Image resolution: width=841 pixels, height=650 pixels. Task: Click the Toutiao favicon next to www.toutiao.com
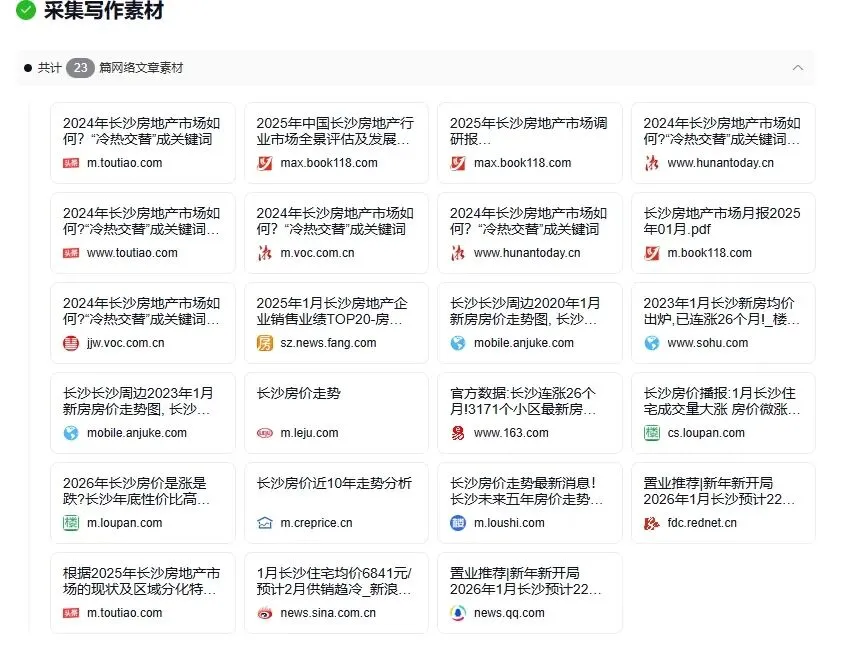point(71,253)
